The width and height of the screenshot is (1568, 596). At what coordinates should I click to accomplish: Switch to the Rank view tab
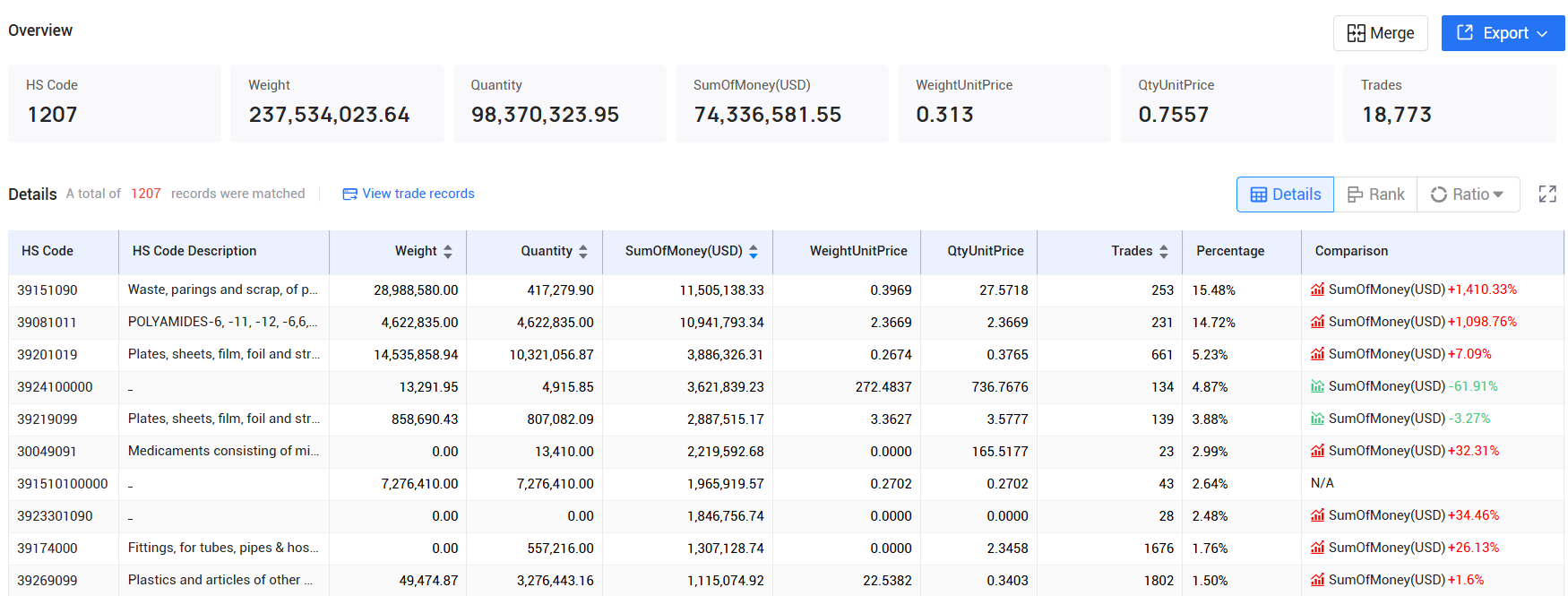click(x=1375, y=194)
